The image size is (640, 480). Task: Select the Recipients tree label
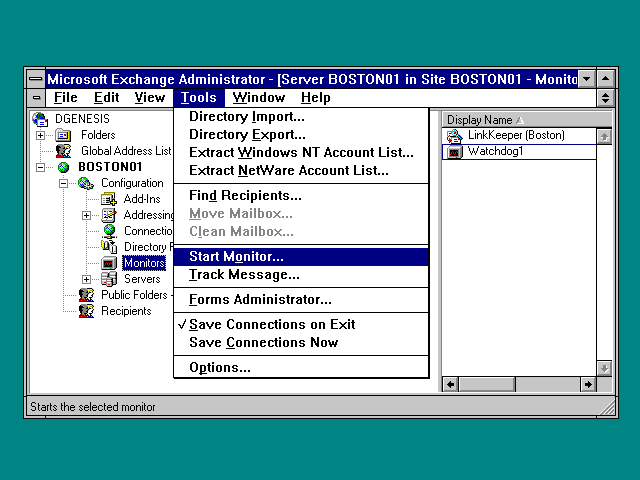click(126, 311)
